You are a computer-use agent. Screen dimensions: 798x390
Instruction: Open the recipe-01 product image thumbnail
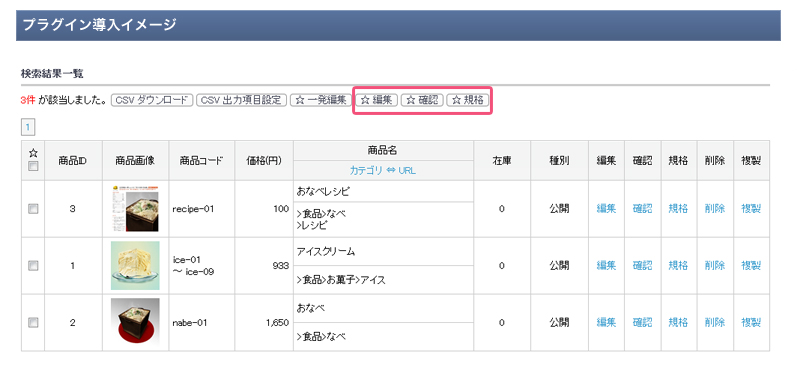pos(135,208)
